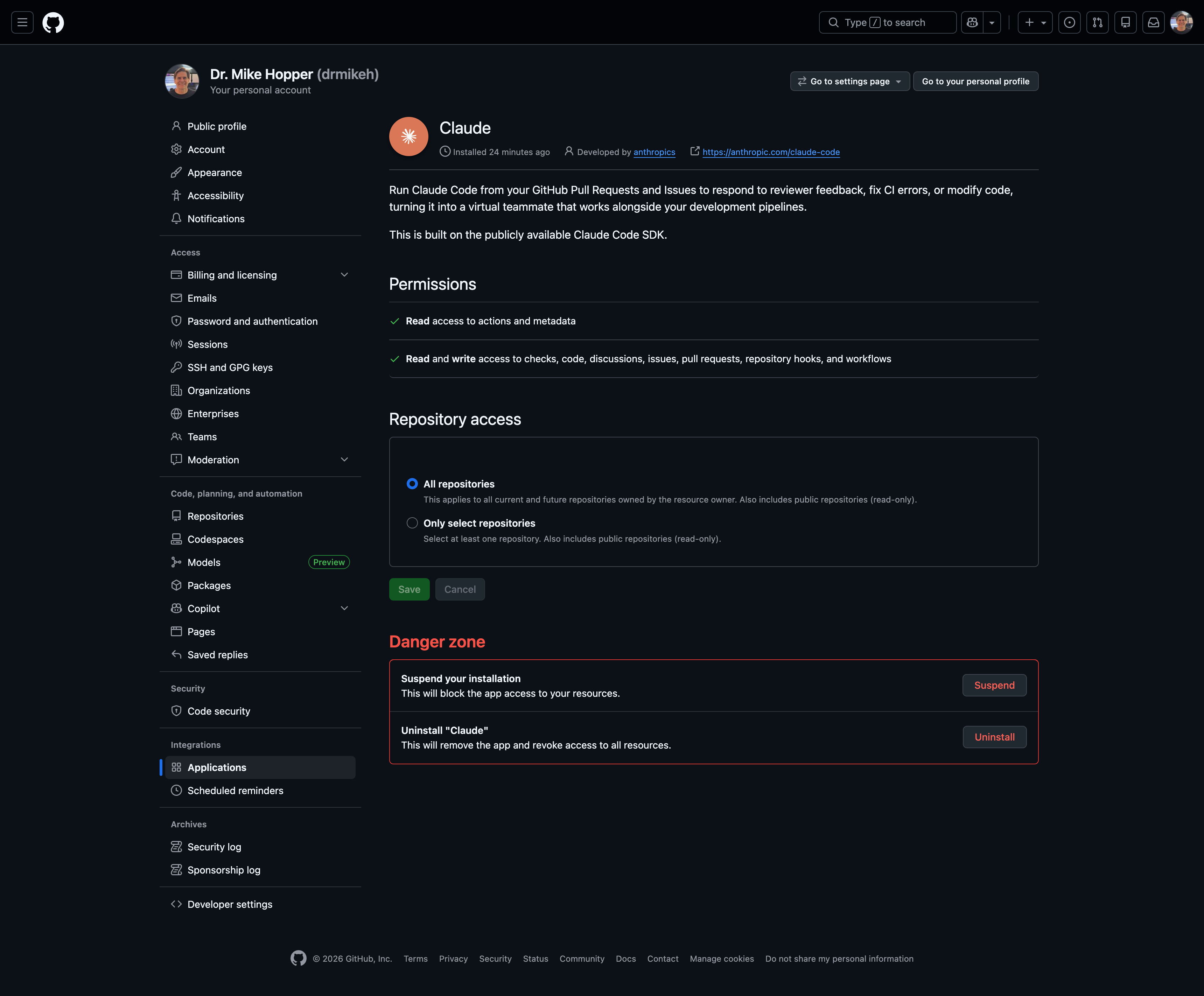Save the repository access settings
Image resolution: width=1204 pixels, height=996 pixels.
pos(409,589)
